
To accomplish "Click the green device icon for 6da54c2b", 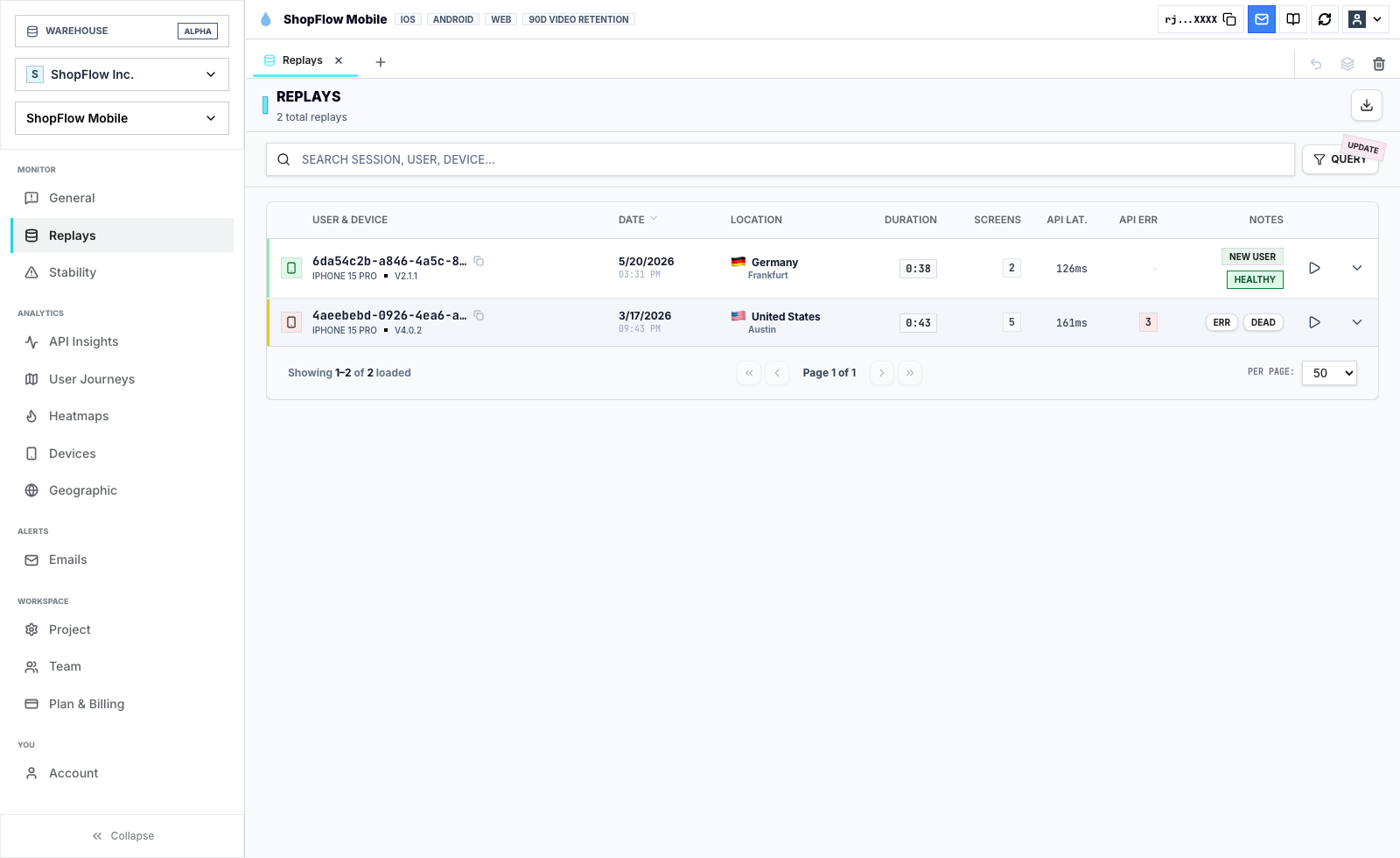I will point(291,268).
